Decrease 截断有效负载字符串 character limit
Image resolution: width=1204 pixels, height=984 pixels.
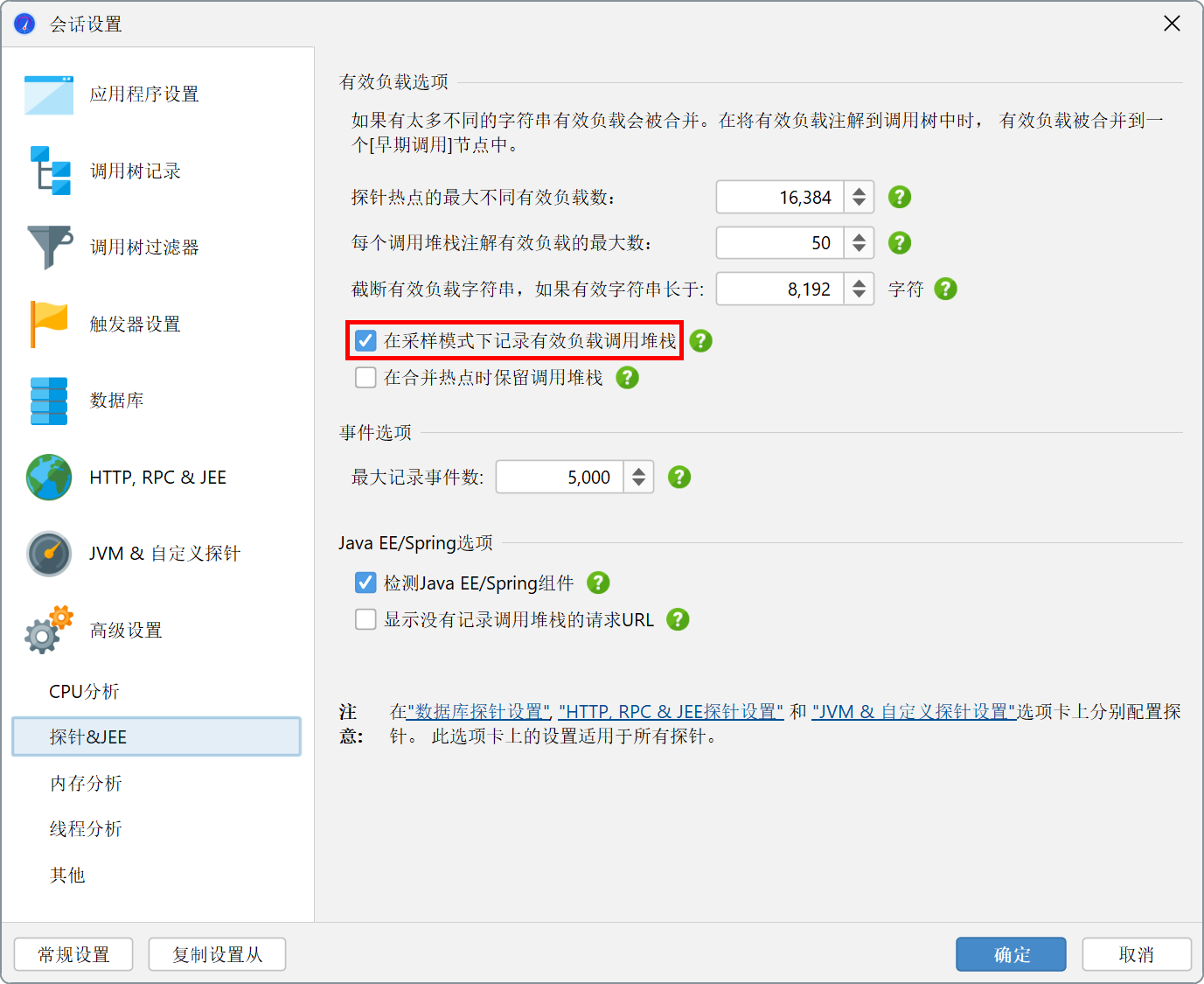click(860, 297)
